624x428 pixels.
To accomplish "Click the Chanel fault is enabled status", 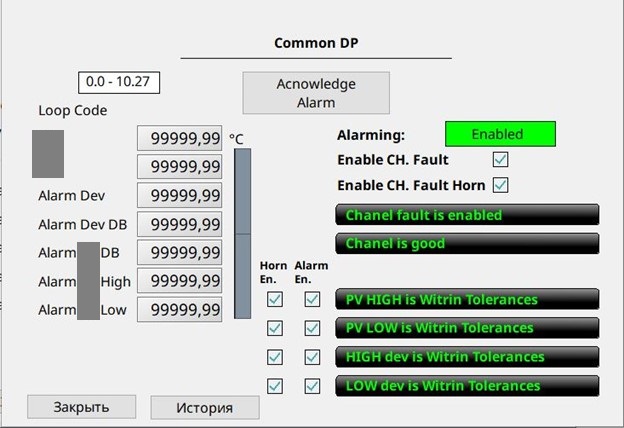I will tap(467, 215).
